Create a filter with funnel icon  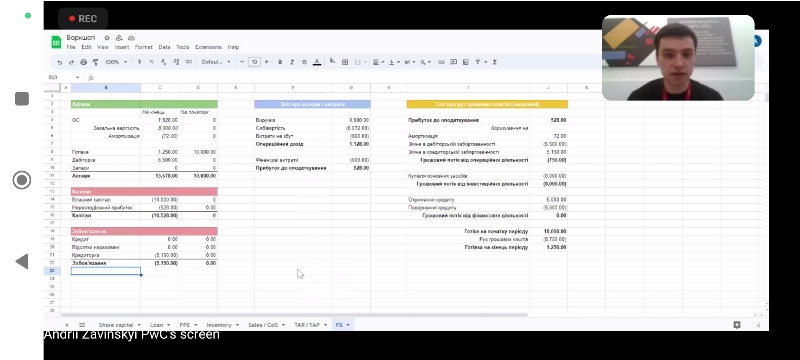(478, 62)
